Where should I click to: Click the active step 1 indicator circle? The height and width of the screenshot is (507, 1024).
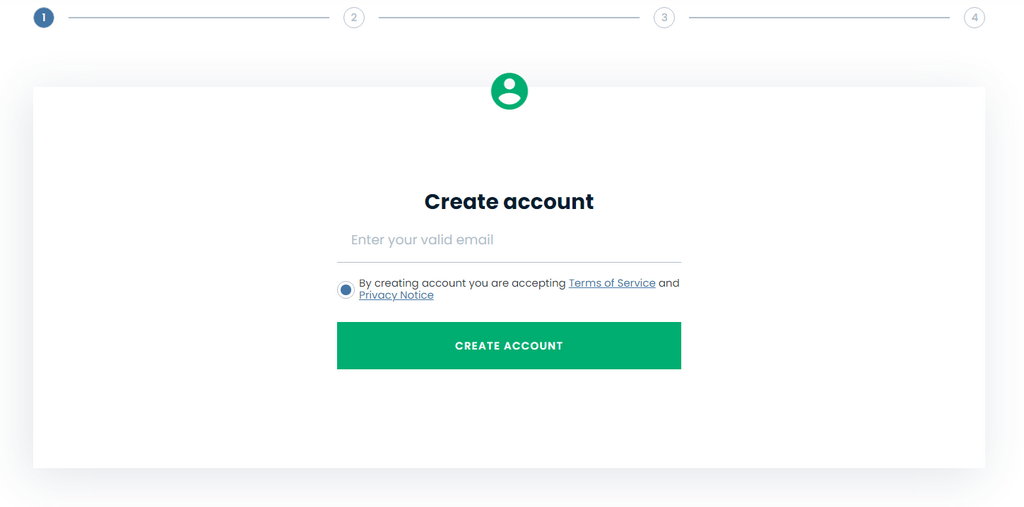pyautogui.click(x=44, y=18)
